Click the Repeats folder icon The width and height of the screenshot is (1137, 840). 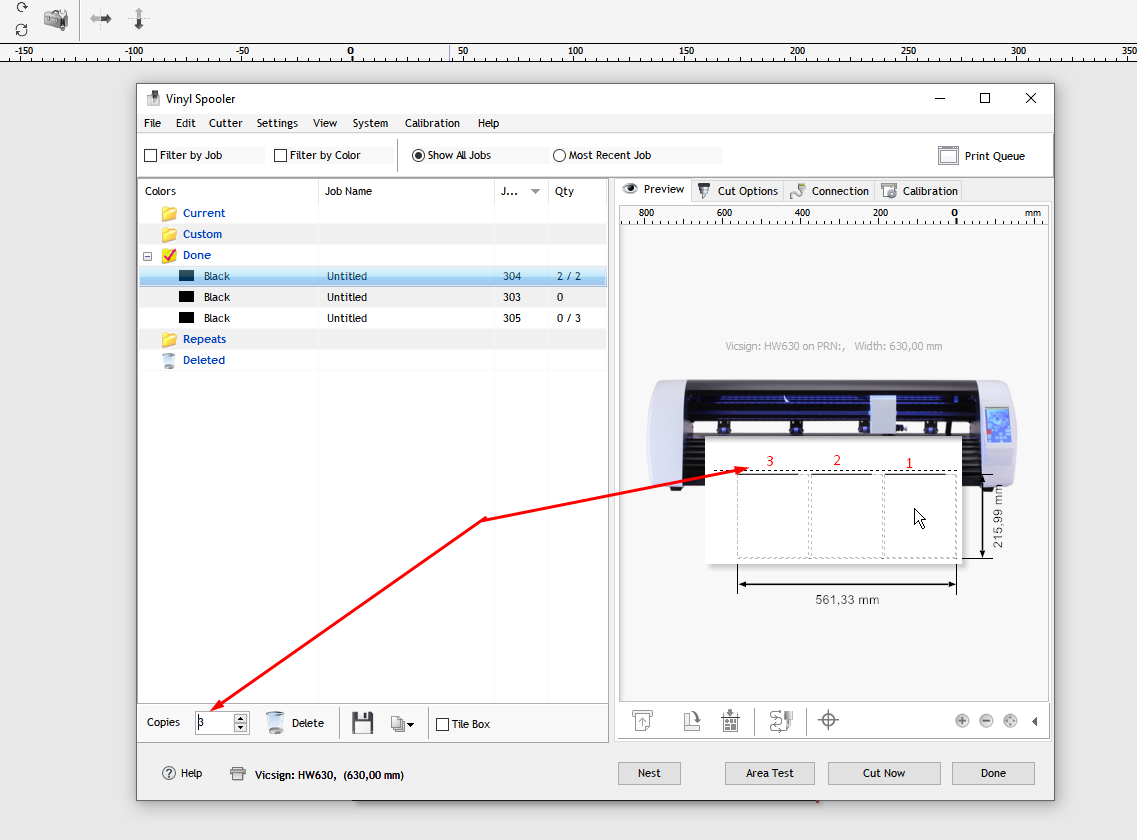[169, 339]
